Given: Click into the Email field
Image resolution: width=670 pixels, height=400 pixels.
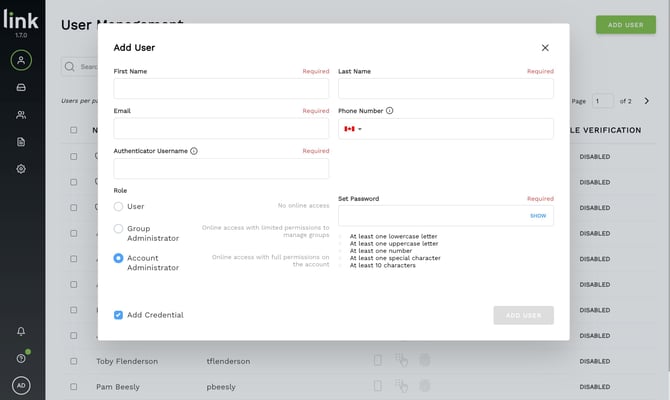Looking at the screenshot, I should tap(221, 128).
